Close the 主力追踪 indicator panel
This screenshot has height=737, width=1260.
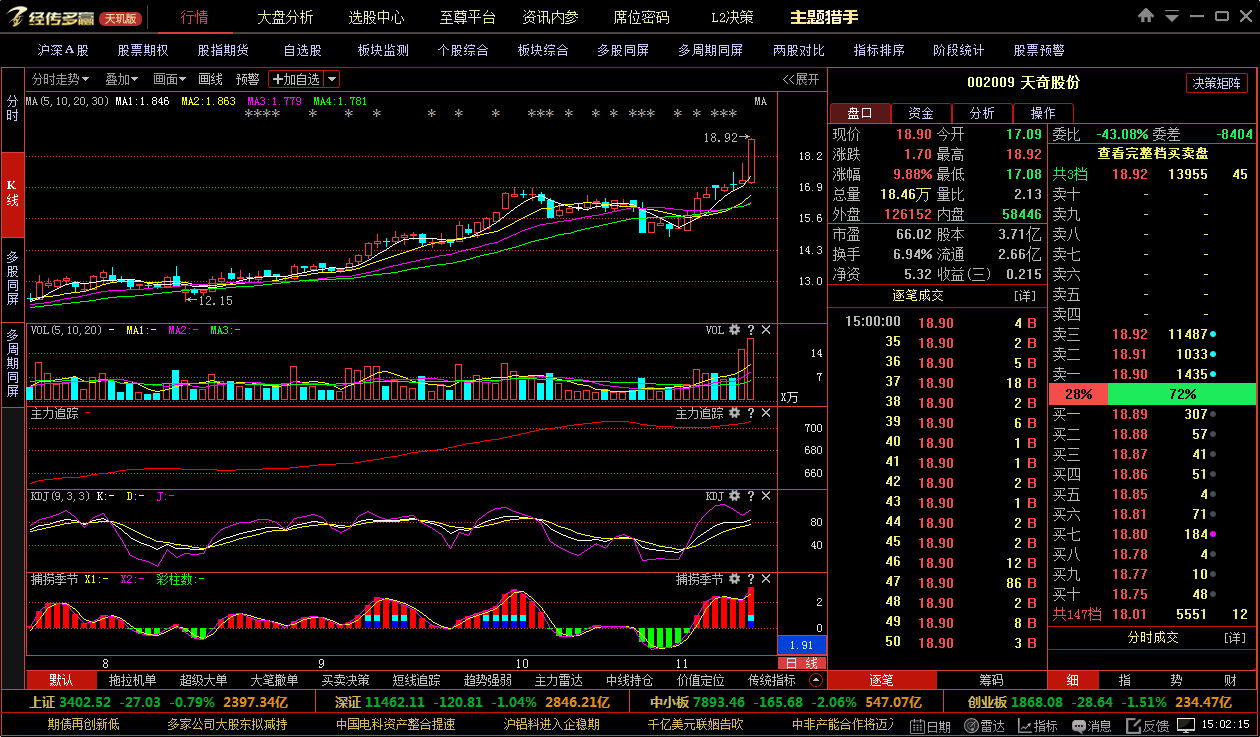[x=766, y=413]
